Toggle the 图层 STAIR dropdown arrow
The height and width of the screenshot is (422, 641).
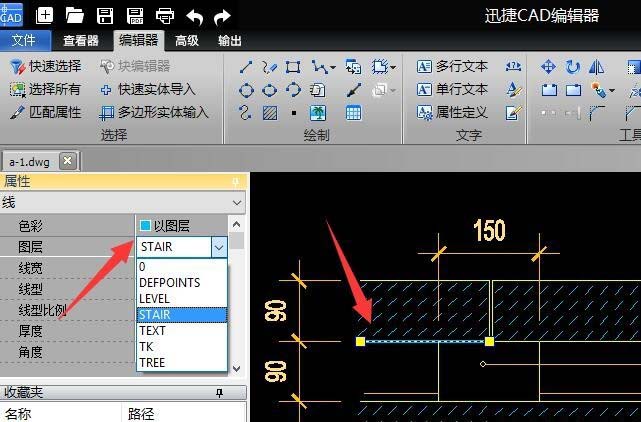pyautogui.click(x=220, y=247)
